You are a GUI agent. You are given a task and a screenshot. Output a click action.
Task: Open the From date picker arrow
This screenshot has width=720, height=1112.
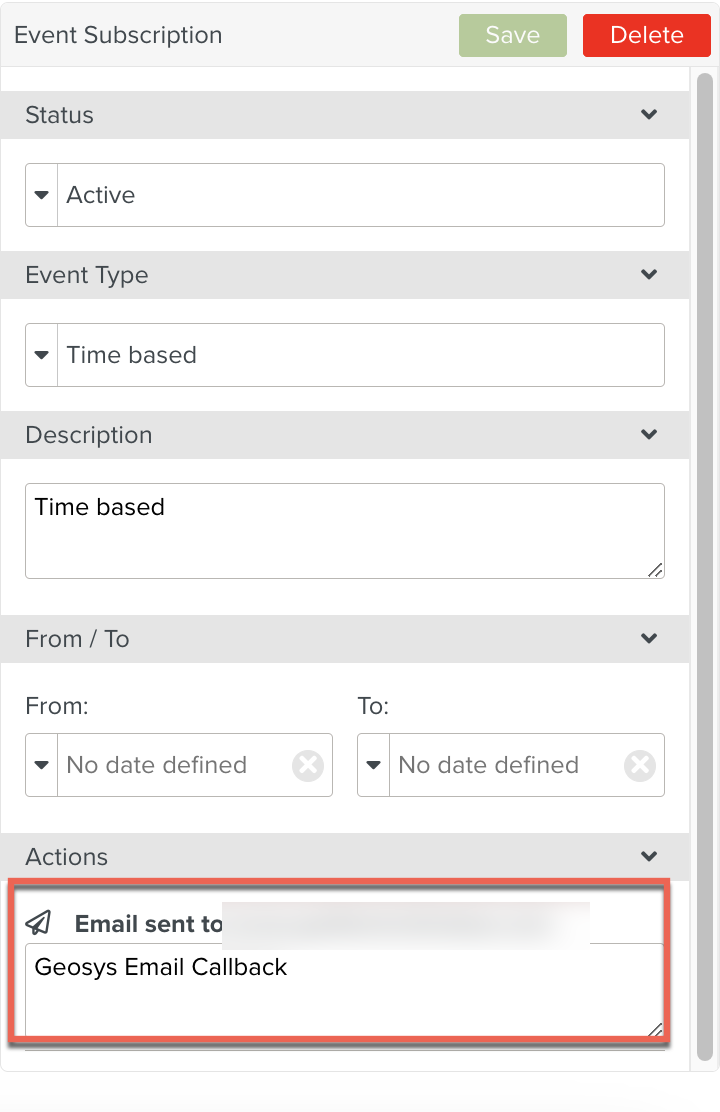click(42, 766)
